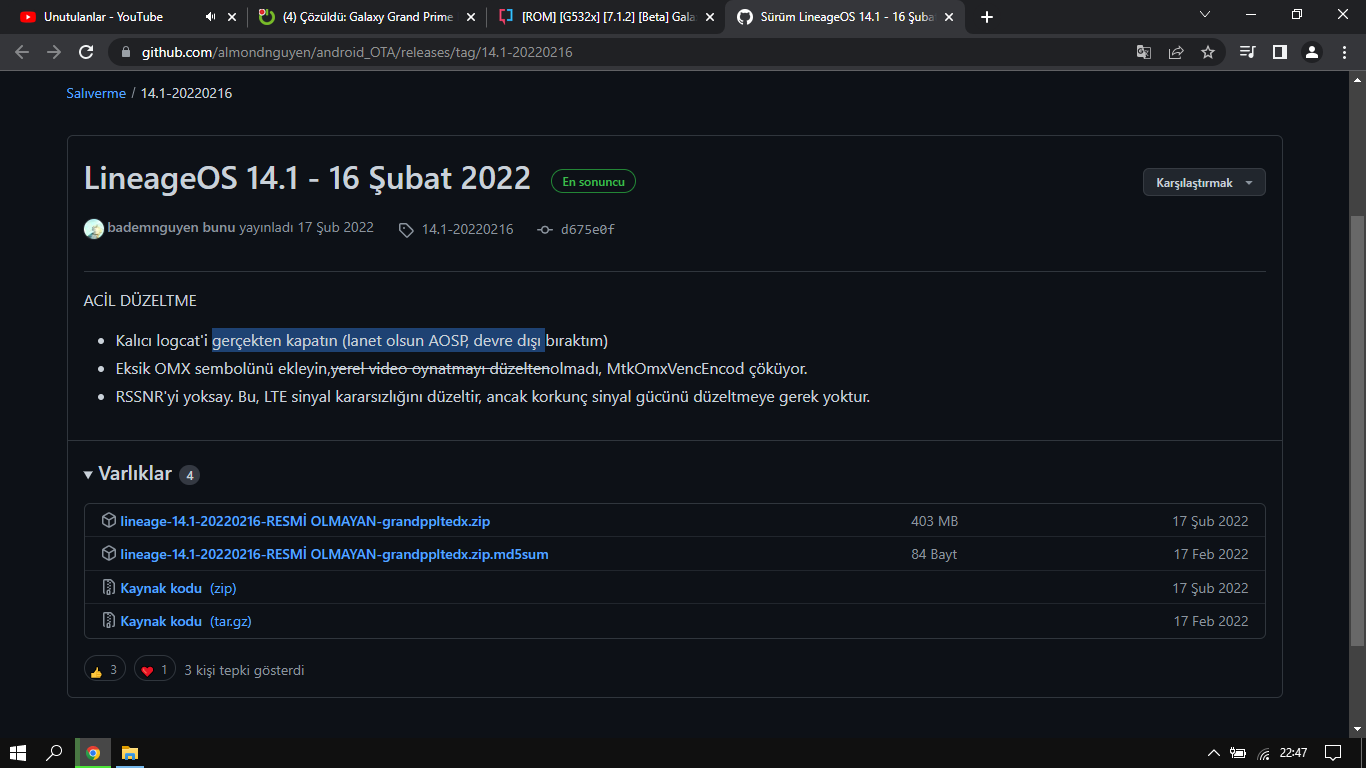Viewport: 1366px width, 768px height.
Task: Open the Chrome profile menu
Action: [1312, 52]
